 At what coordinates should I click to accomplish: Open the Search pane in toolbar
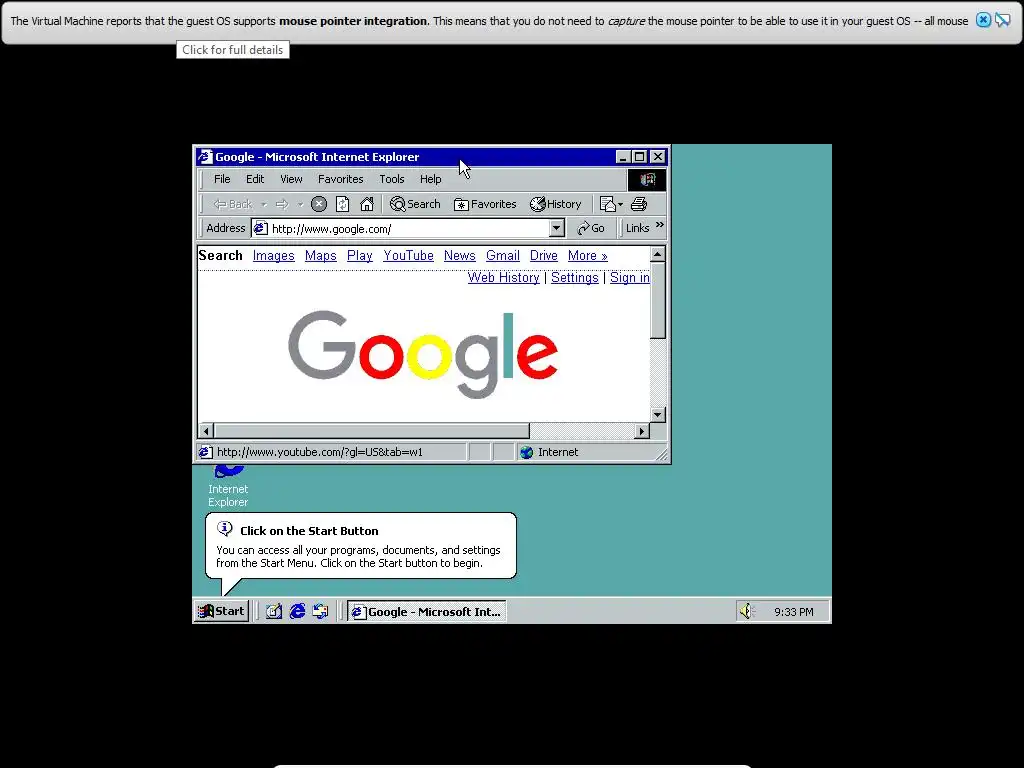coord(415,204)
